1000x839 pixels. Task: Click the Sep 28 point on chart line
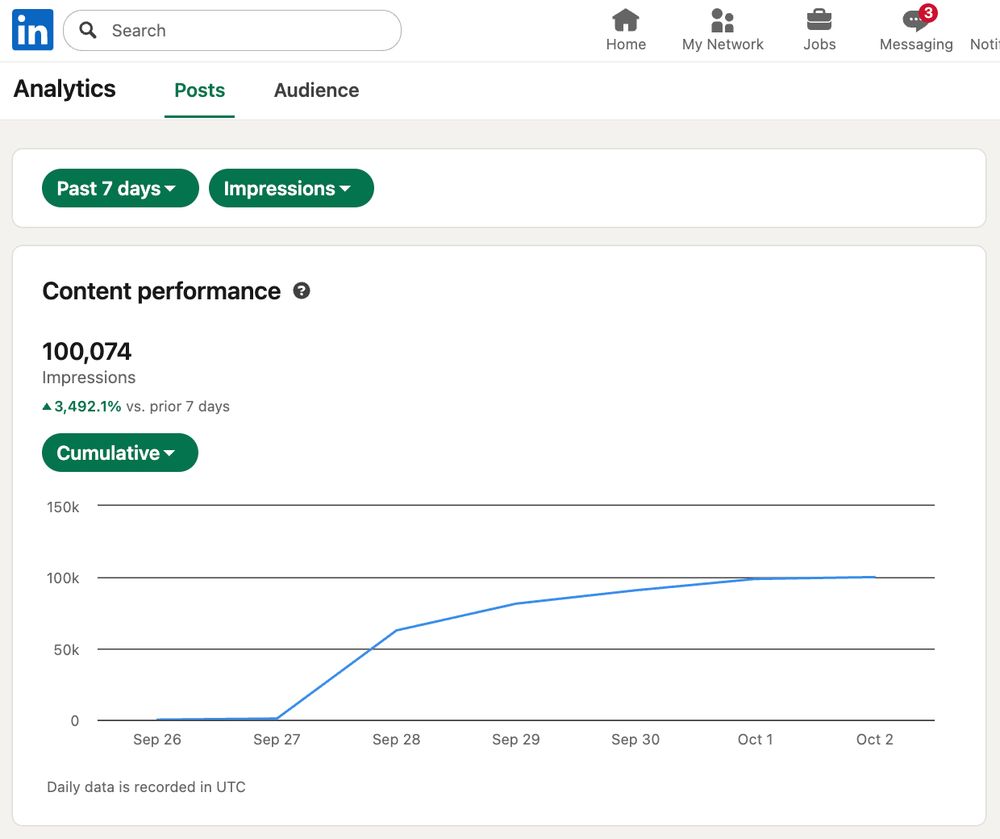coord(397,630)
